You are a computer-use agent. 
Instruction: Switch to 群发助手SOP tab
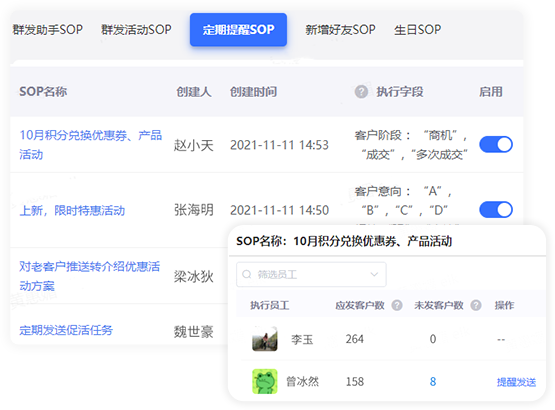(x=48, y=30)
